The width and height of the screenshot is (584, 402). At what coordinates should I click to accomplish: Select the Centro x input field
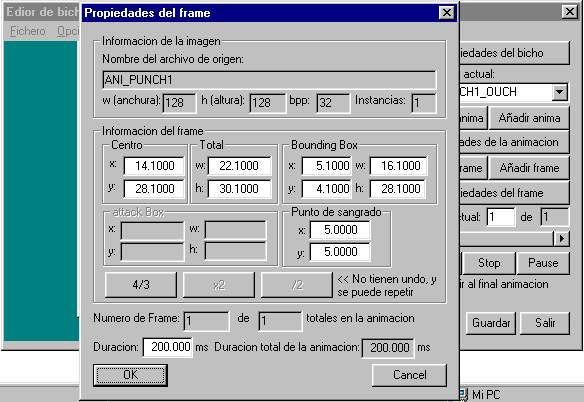click(154, 166)
